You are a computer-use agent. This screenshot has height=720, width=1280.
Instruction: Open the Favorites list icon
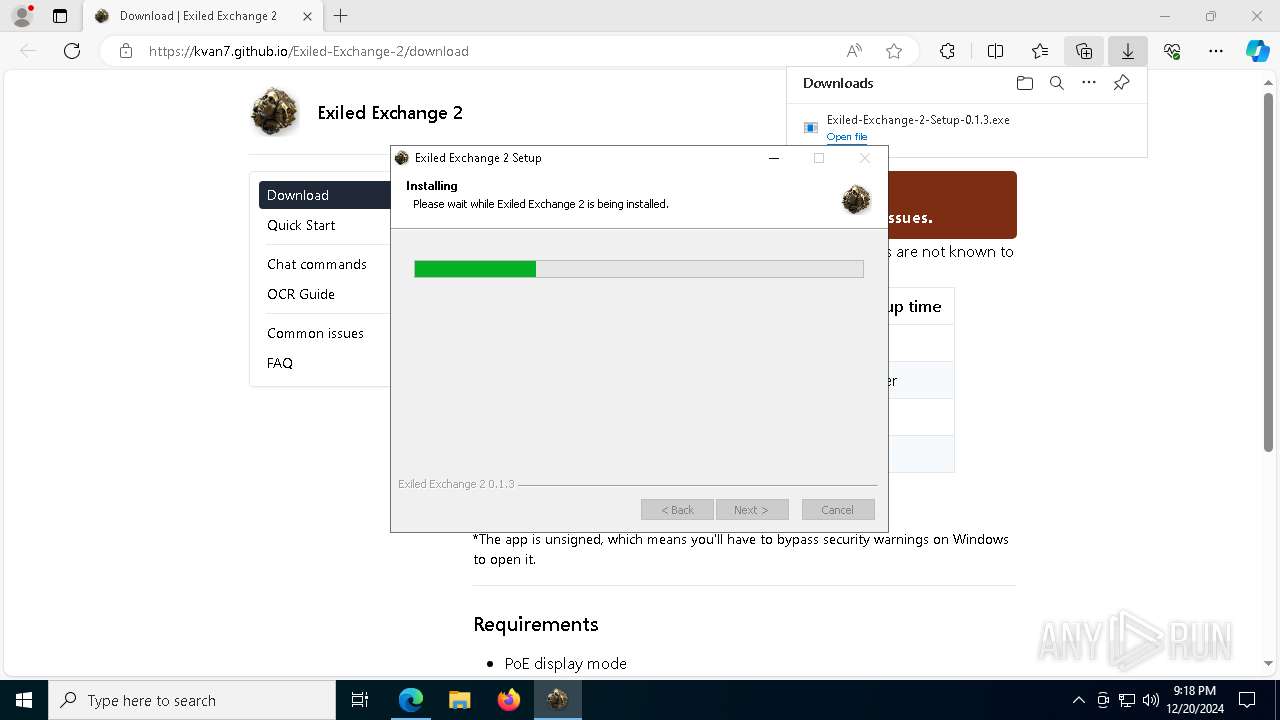pyautogui.click(x=1040, y=51)
